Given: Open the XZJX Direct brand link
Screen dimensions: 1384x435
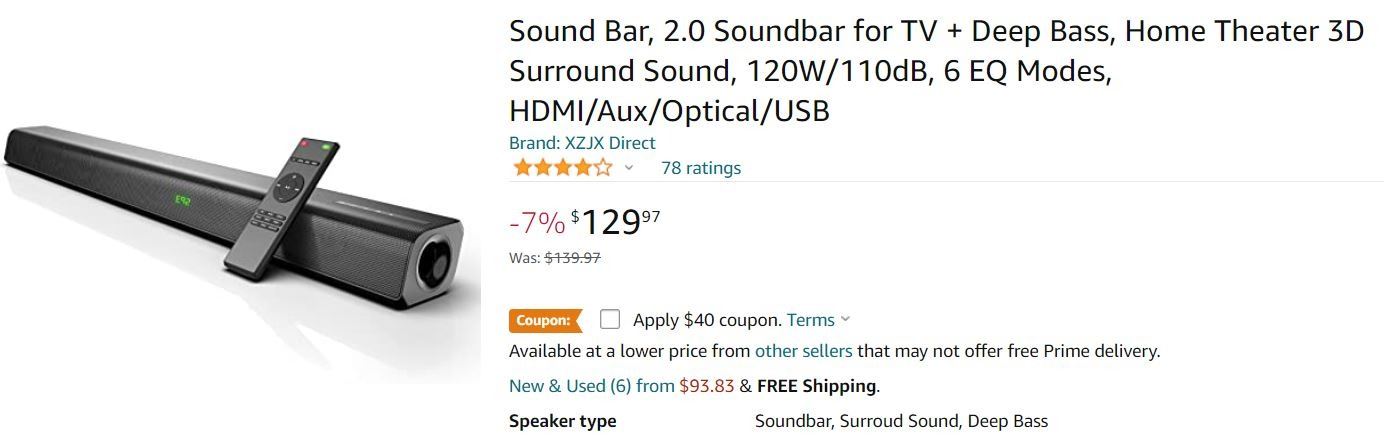Looking at the screenshot, I should (x=582, y=142).
